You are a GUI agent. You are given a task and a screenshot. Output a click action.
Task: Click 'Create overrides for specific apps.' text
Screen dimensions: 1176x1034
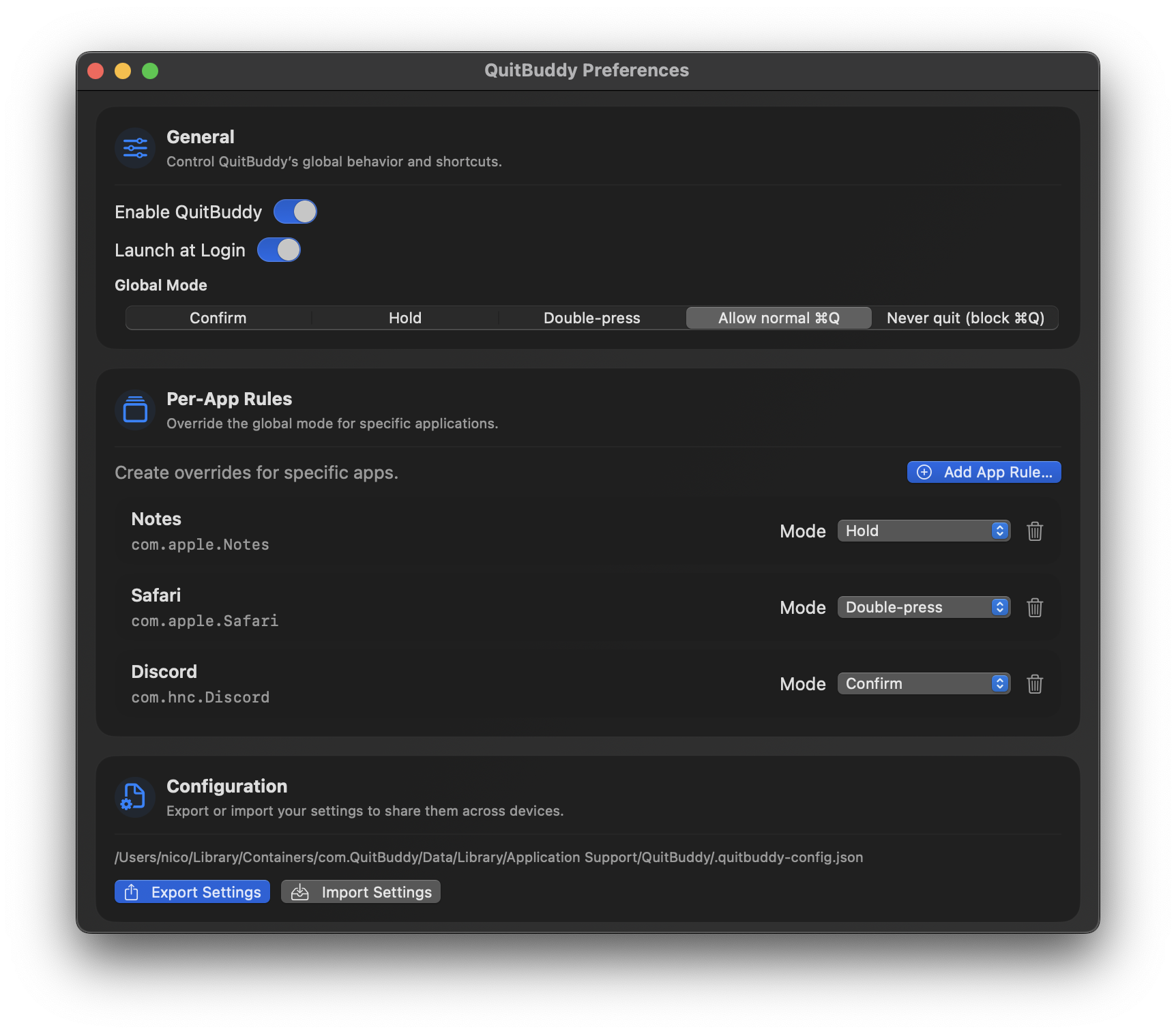pos(256,473)
